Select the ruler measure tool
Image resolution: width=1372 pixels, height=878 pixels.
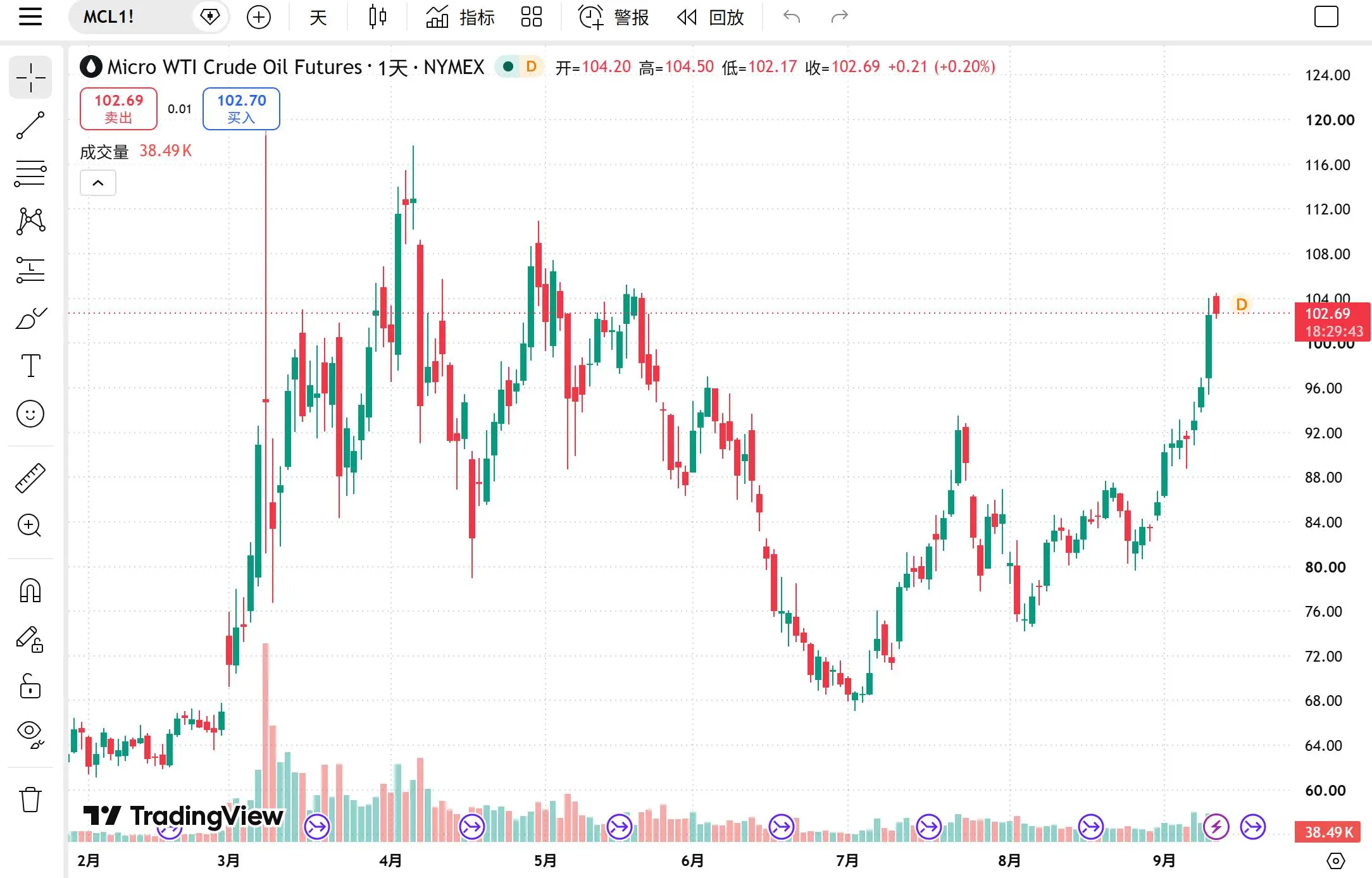pos(30,478)
